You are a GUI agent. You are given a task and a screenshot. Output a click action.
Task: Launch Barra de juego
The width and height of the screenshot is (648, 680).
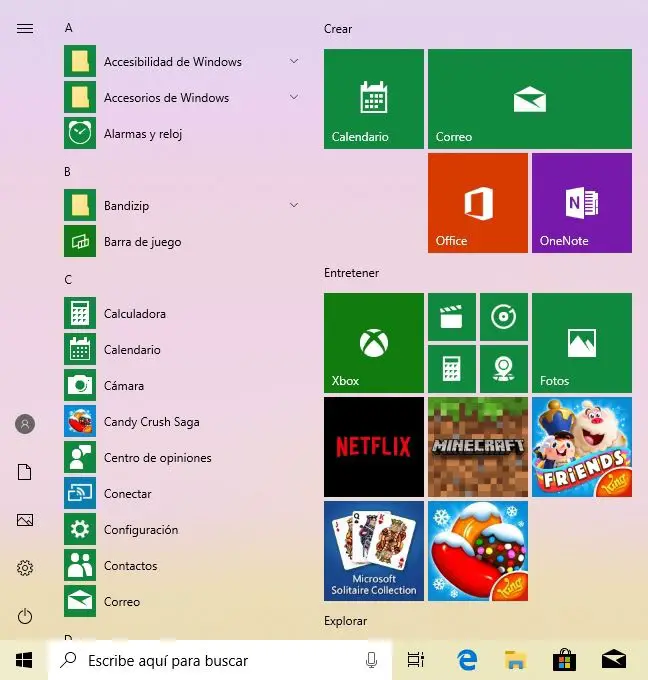point(182,241)
